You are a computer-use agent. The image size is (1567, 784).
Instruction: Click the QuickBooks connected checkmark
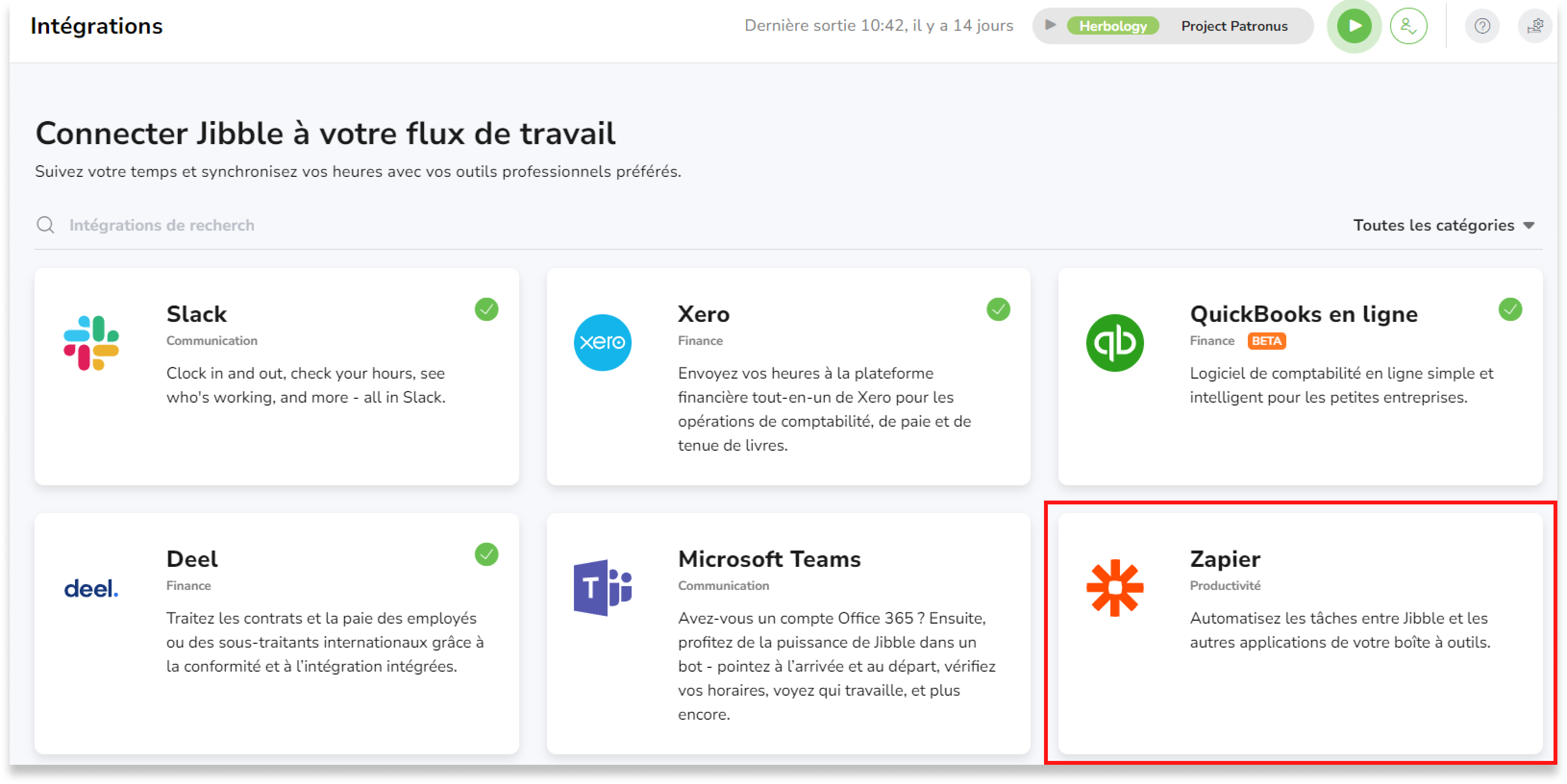1510,309
